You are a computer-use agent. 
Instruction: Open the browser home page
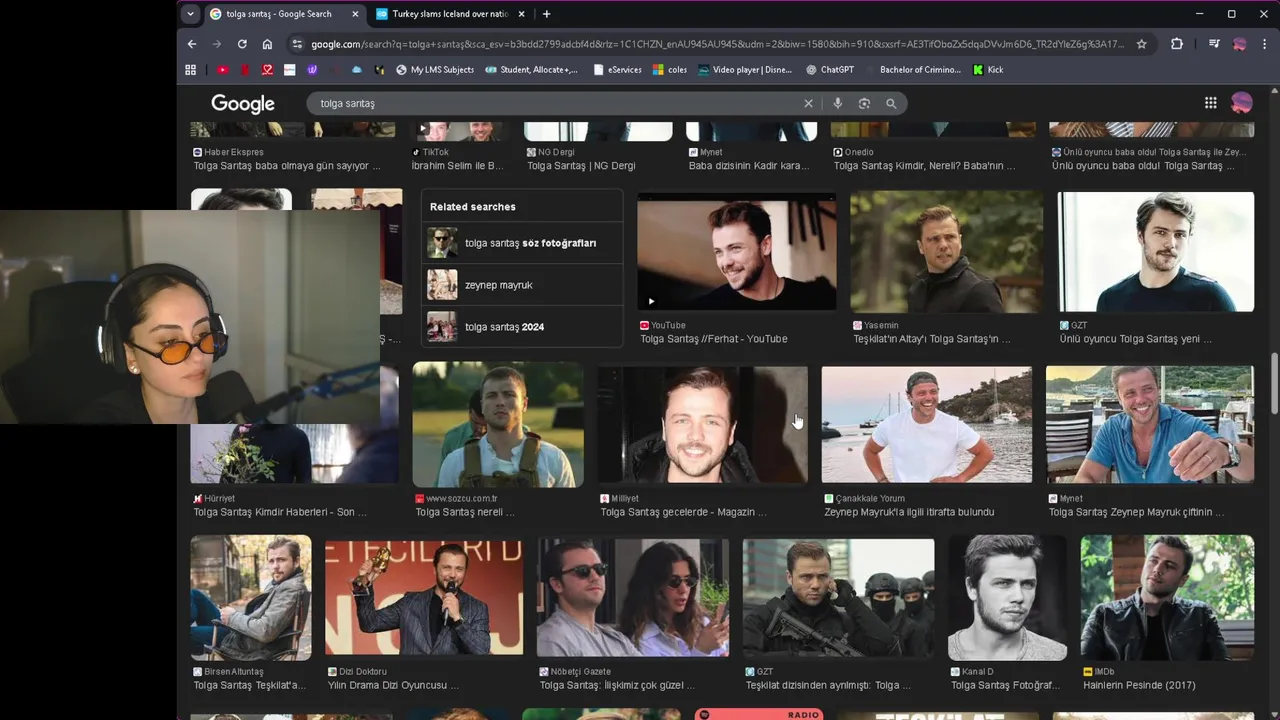pyautogui.click(x=267, y=44)
